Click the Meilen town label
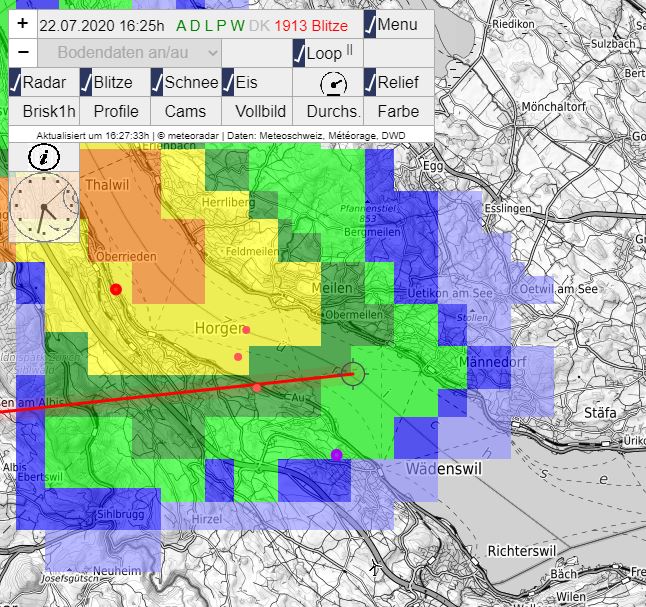This screenshot has width=646, height=607. pos(332,288)
